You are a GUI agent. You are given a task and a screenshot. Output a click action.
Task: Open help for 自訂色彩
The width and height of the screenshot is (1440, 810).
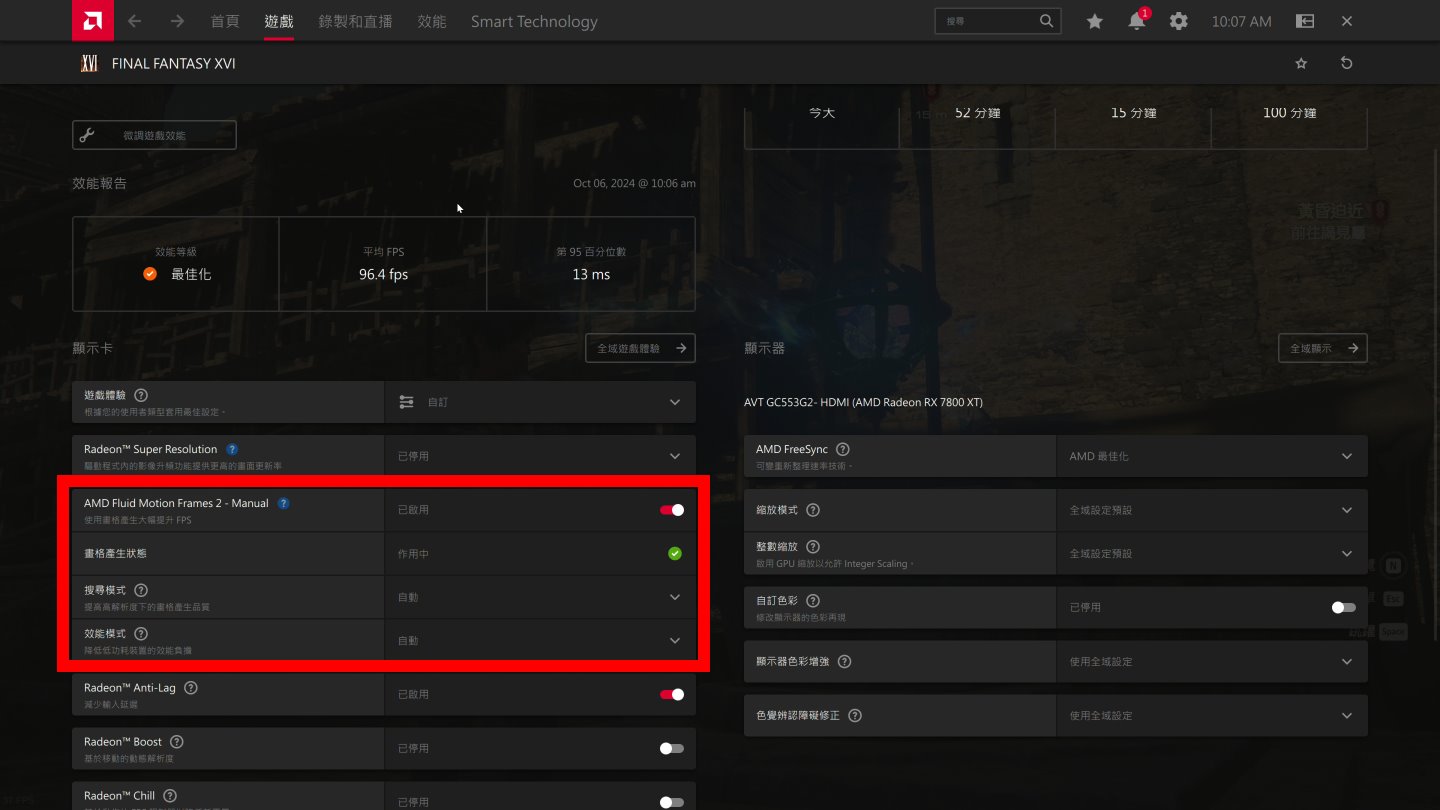pyautogui.click(x=813, y=601)
